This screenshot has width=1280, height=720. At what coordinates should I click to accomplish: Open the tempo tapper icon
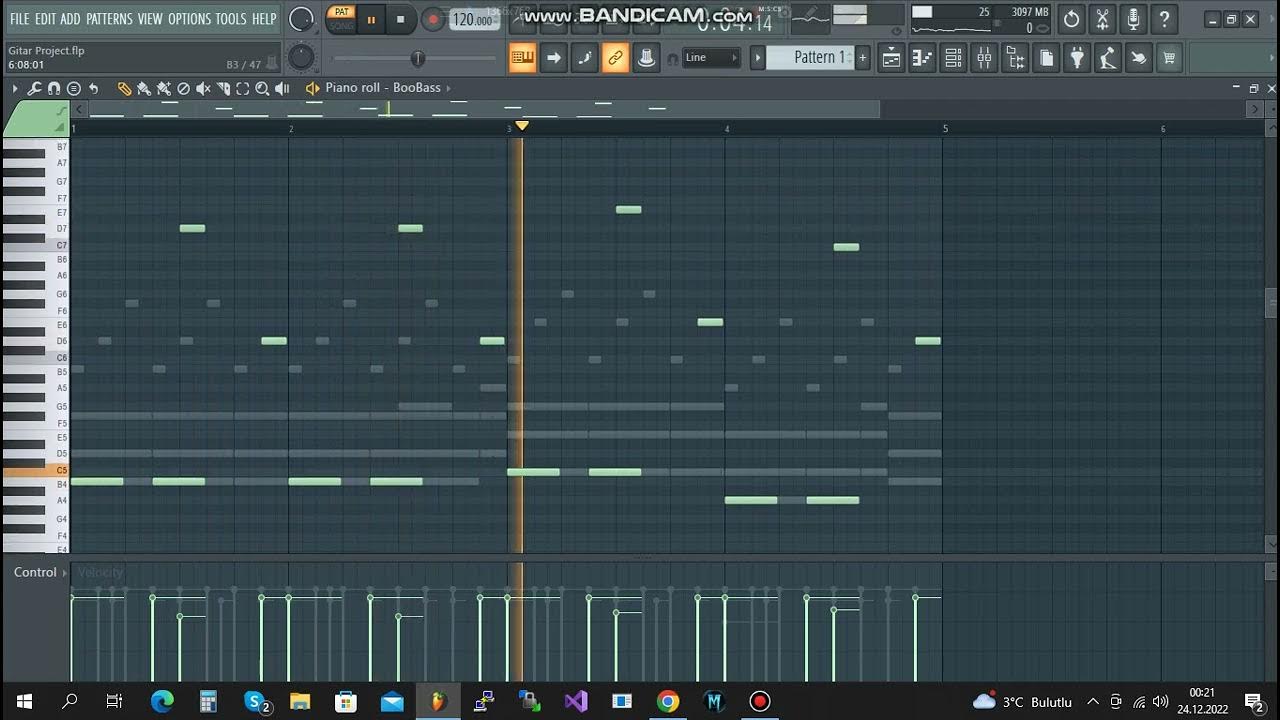pos(1108,58)
